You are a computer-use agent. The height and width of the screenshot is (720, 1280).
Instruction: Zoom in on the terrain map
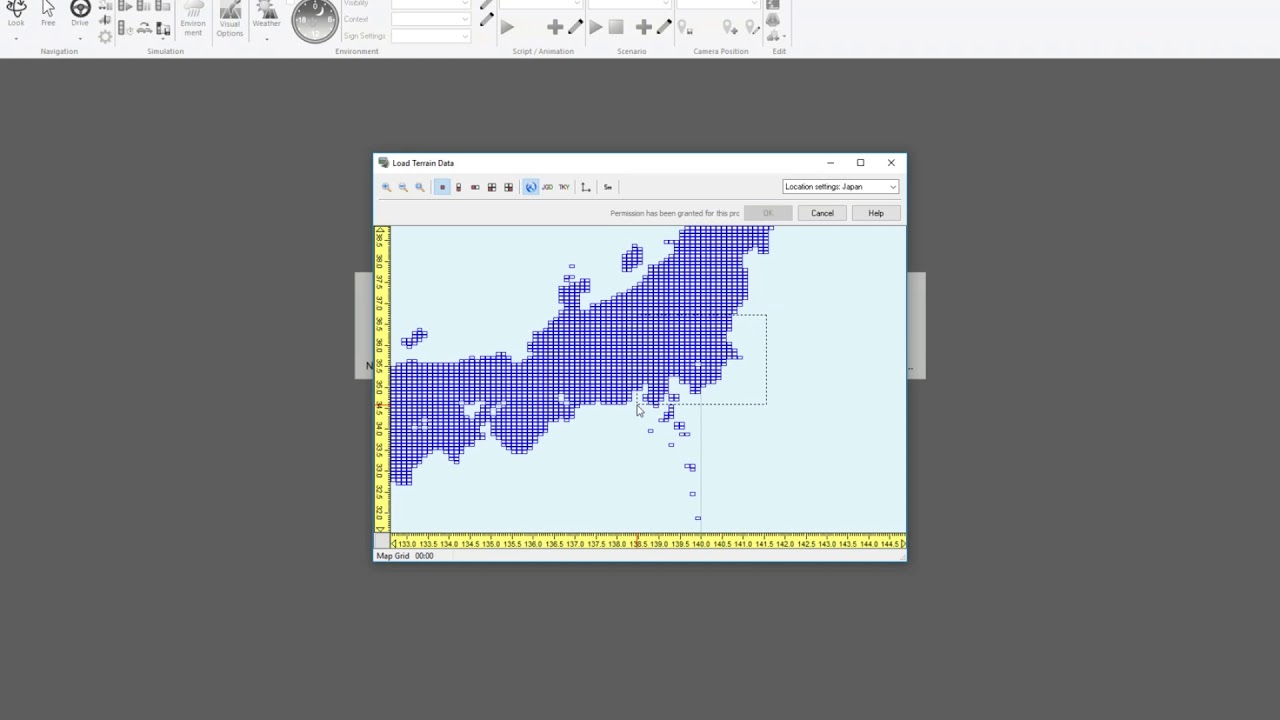[x=386, y=187]
